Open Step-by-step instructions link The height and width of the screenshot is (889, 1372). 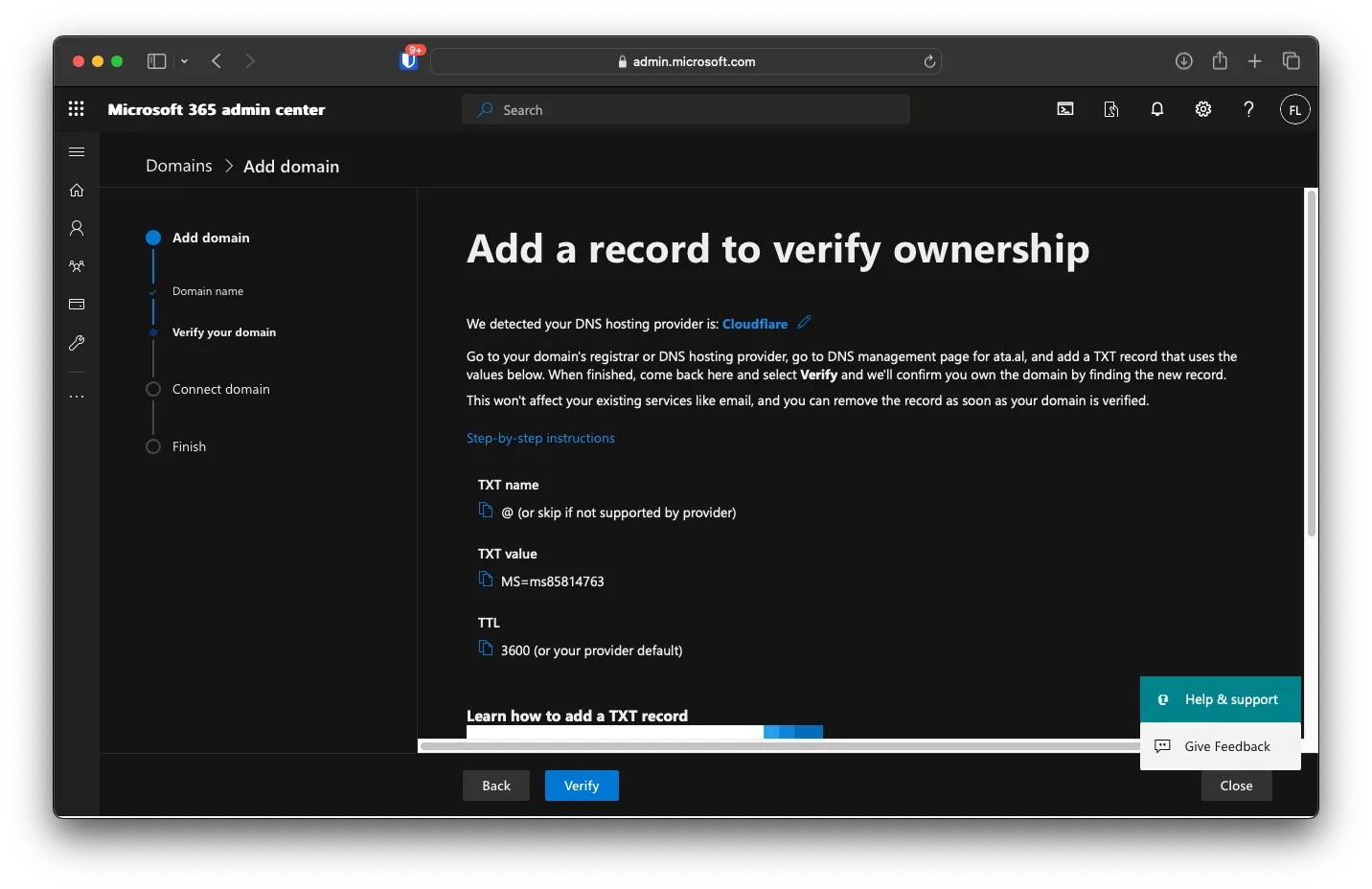click(x=540, y=438)
